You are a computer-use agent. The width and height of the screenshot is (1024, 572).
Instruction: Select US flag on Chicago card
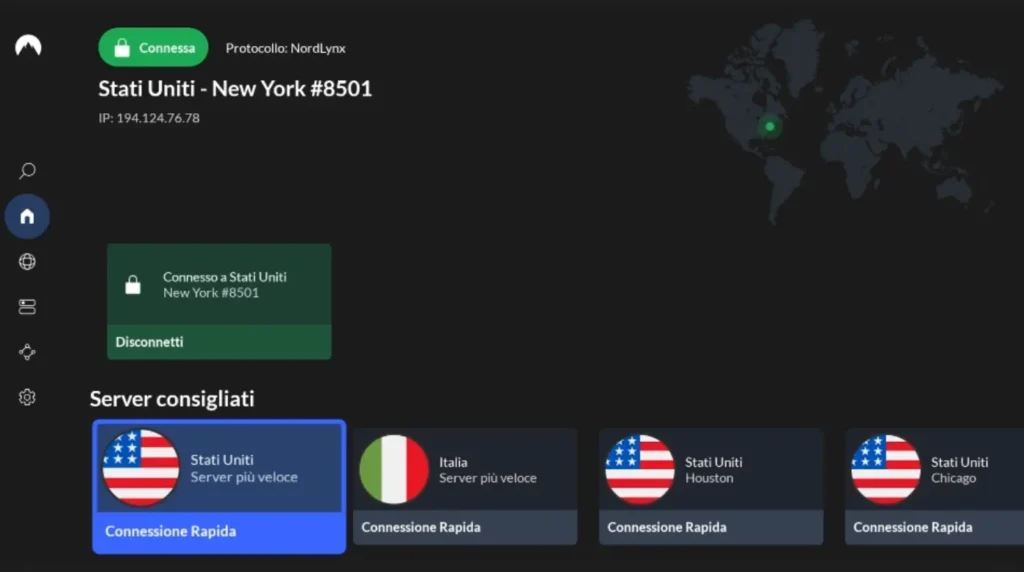tap(886, 469)
